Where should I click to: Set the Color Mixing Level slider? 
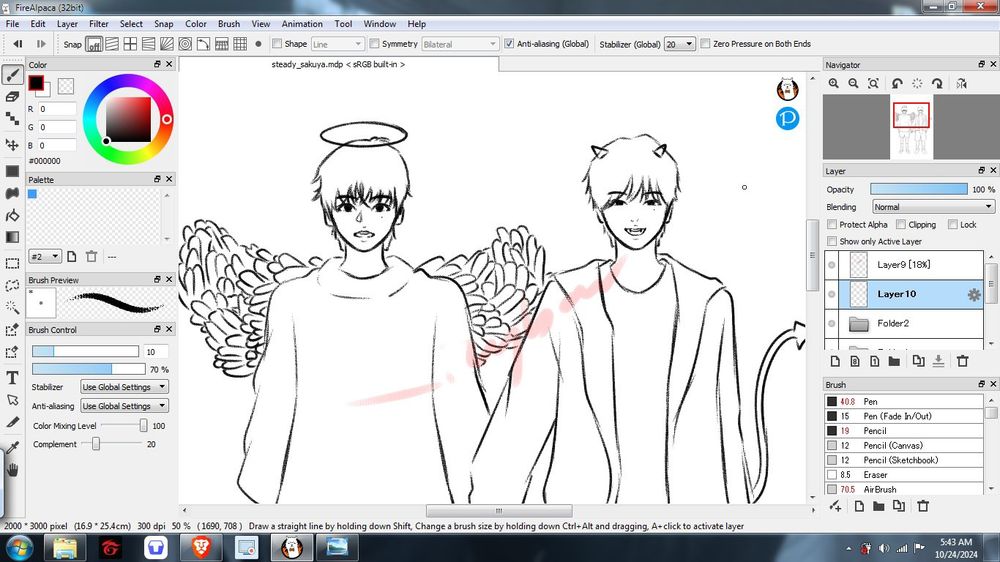tap(122, 425)
